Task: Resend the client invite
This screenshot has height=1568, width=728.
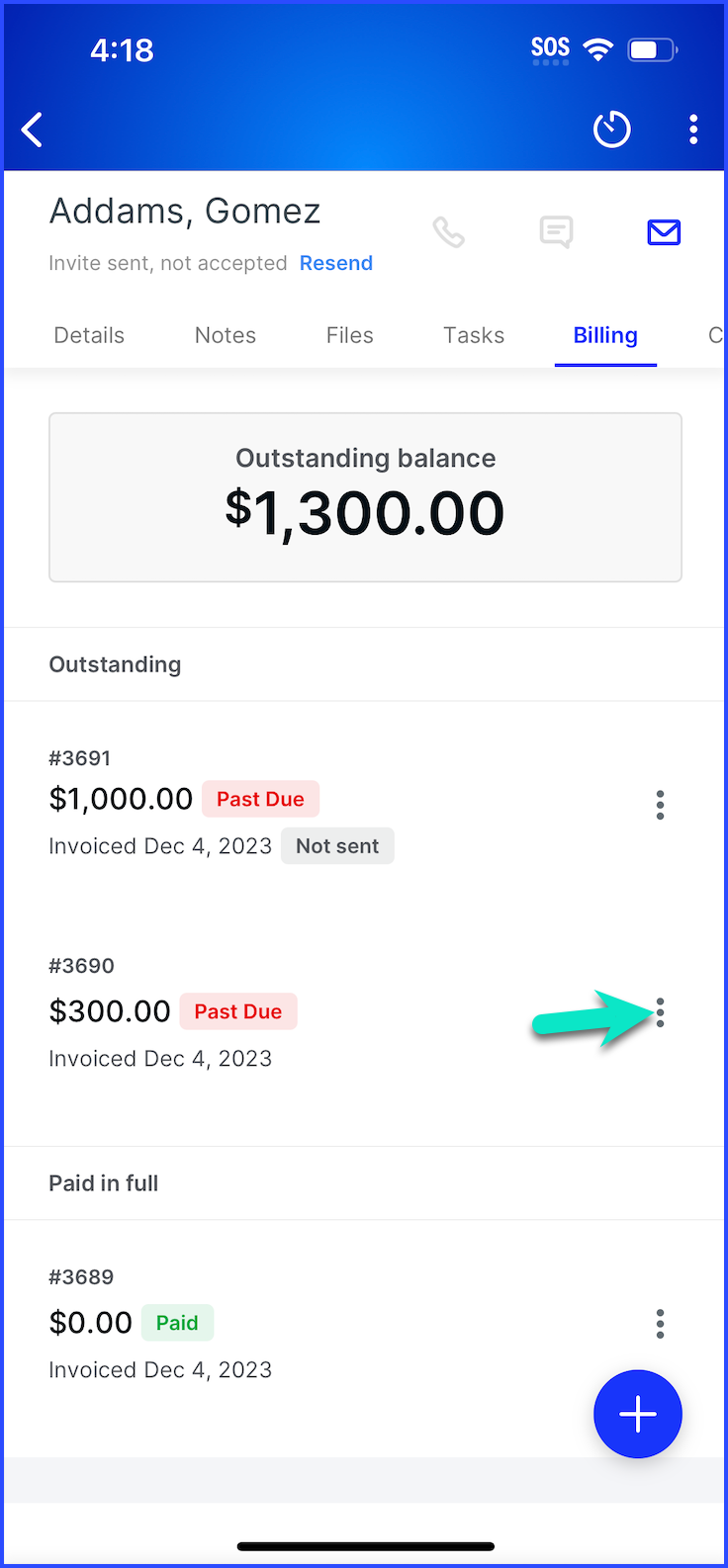Action: tap(336, 263)
